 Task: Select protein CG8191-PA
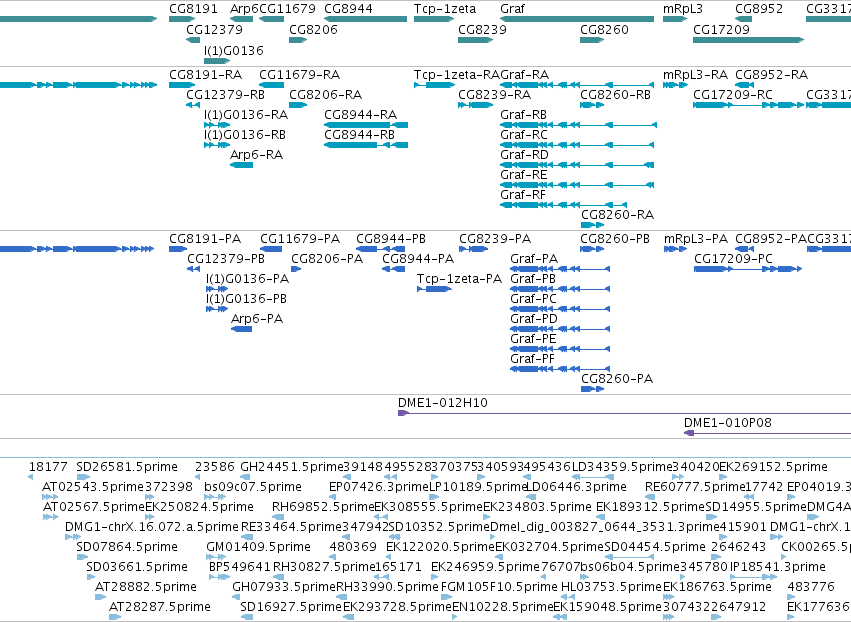[x=178, y=249]
